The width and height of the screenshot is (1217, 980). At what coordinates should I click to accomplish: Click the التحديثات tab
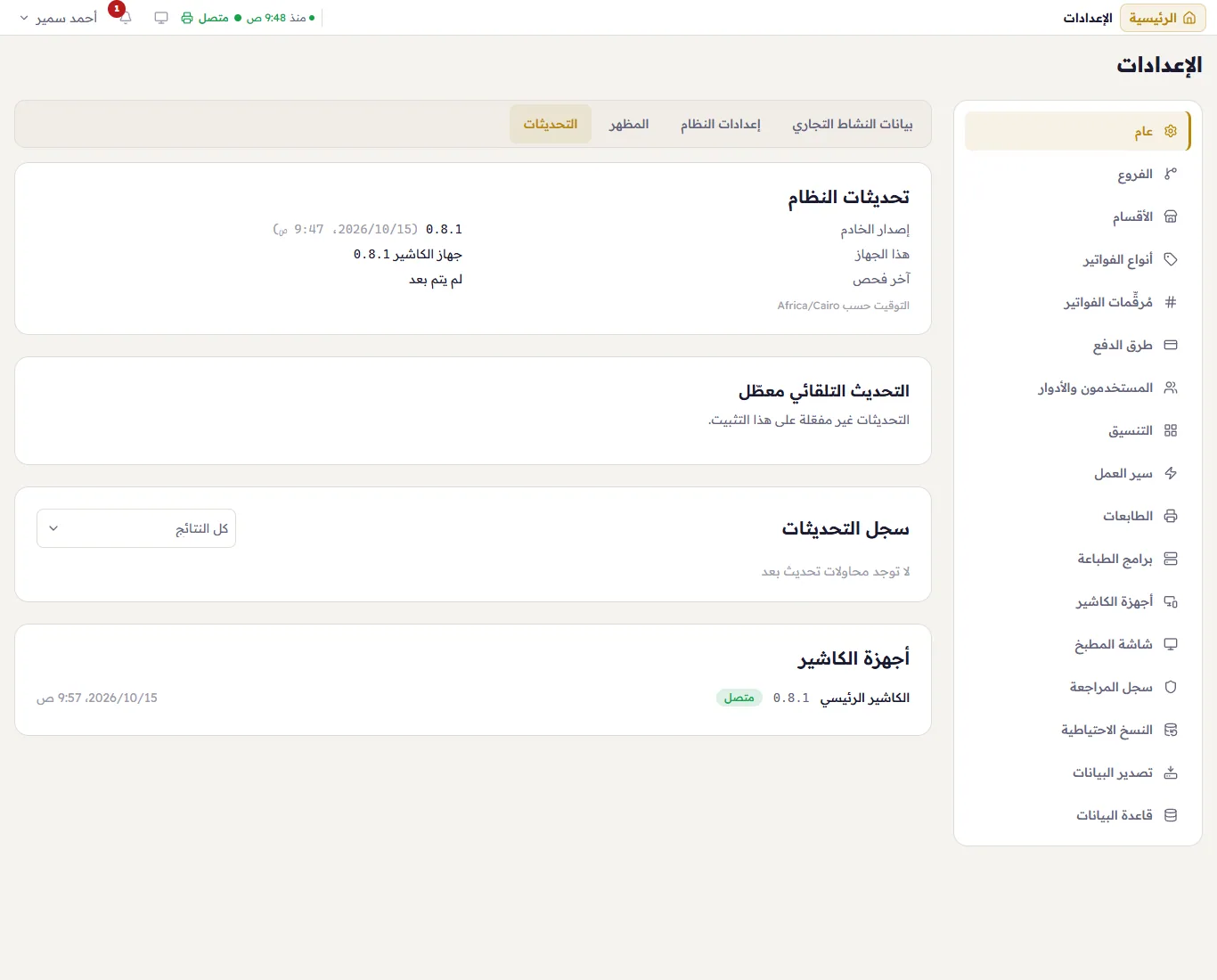click(x=551, y=124)
